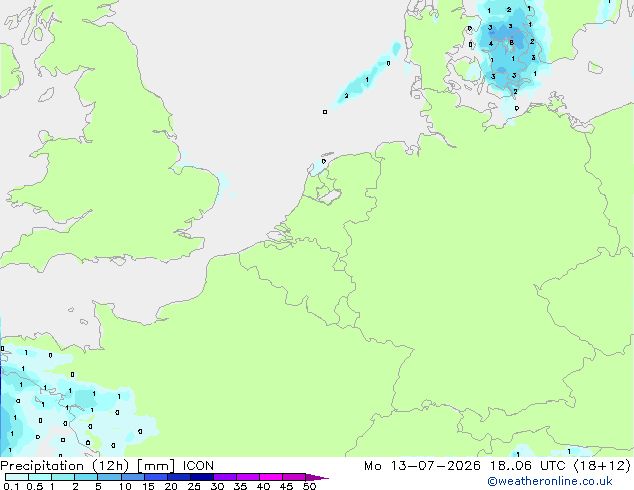The image size is (634, 490).
Task: Click the violet swatch between 30 and 35
Action: 225,477
